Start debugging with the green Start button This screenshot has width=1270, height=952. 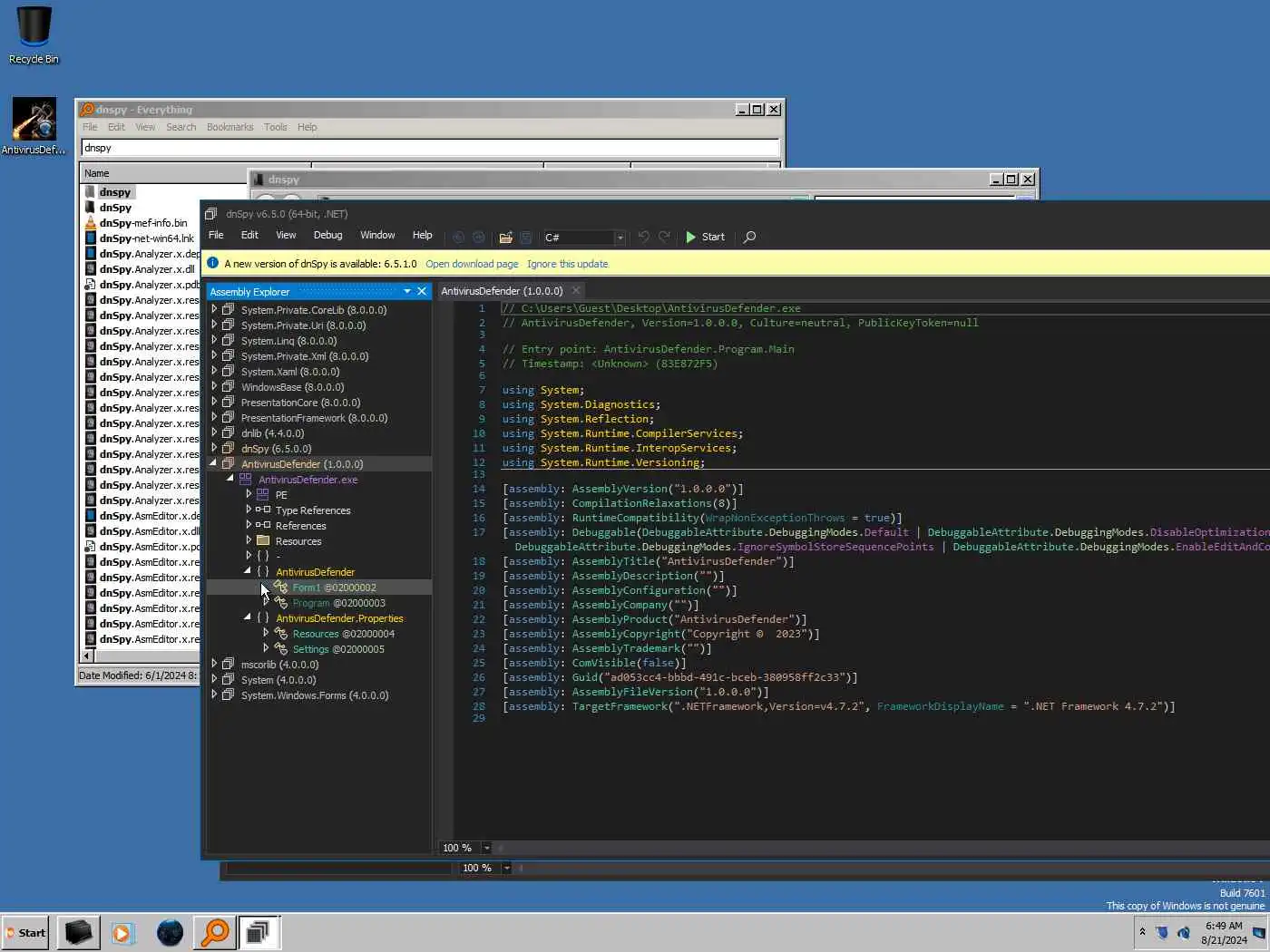(x=705, y=238)
